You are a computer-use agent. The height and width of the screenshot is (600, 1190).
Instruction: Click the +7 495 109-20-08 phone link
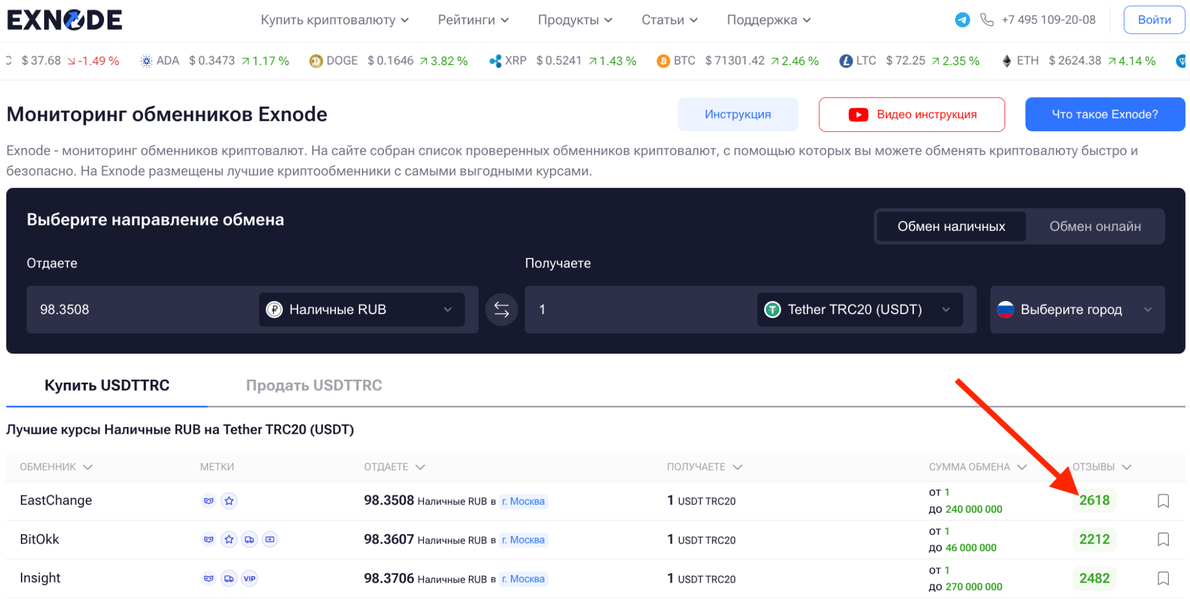pos(1048,20)
